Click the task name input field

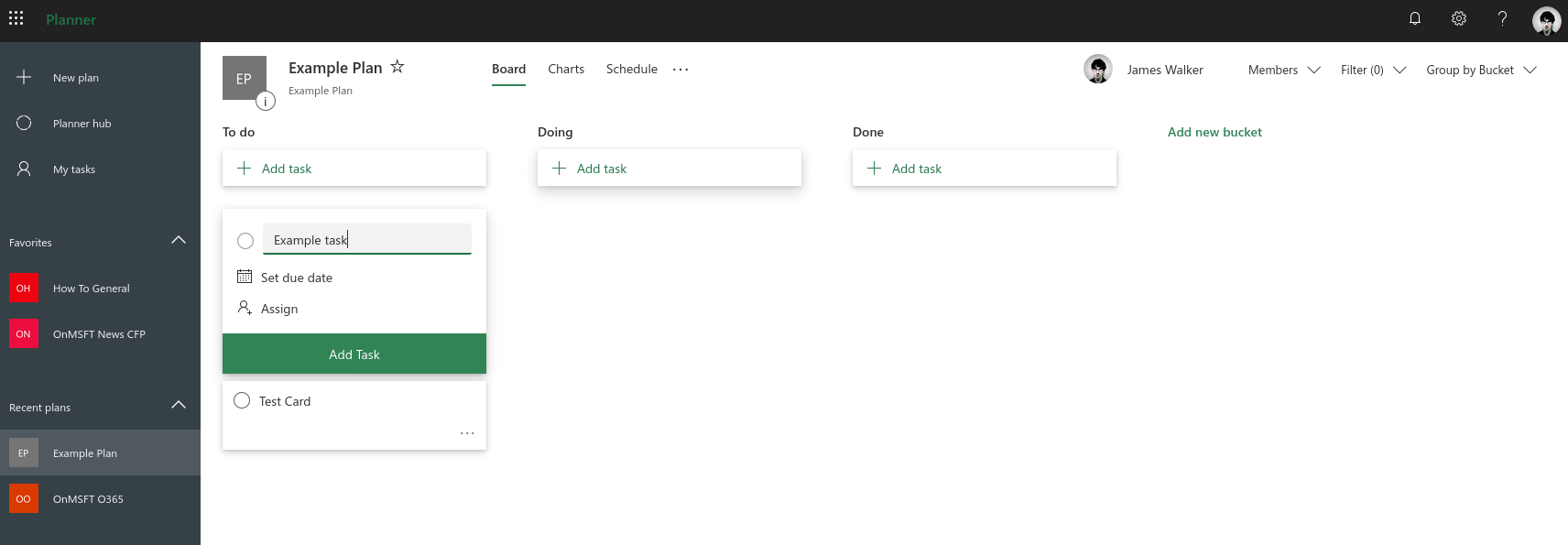[x=367, y=239]
